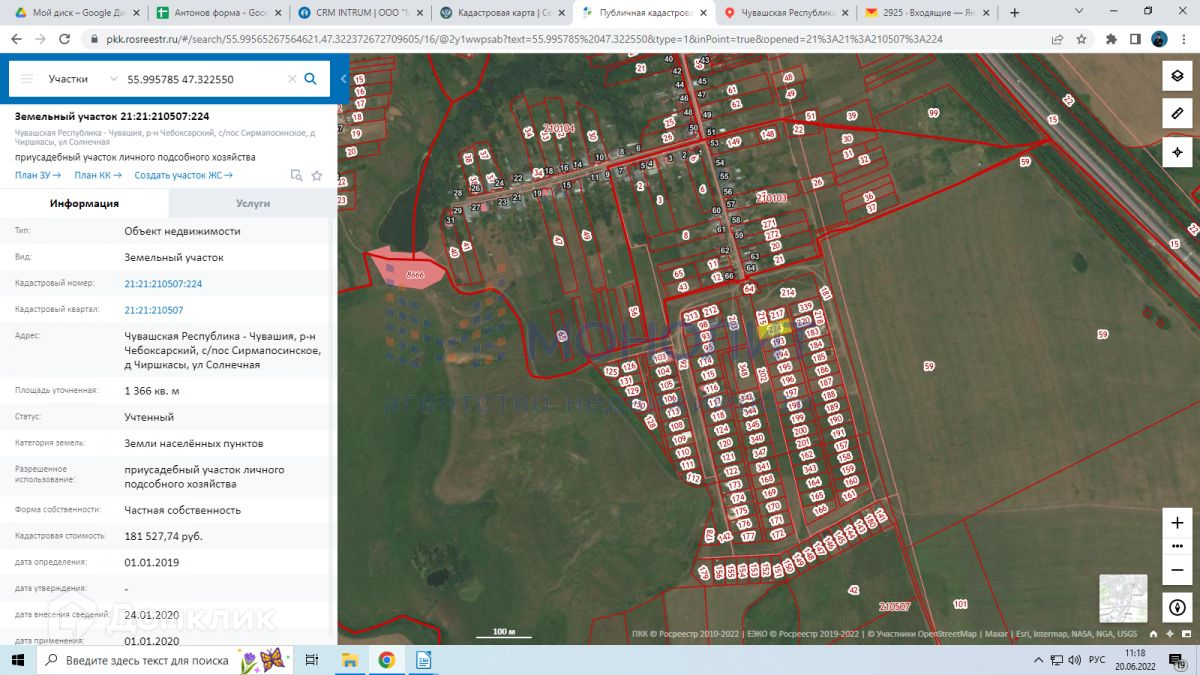Zoom in on the map

[x=1177, y=523]
